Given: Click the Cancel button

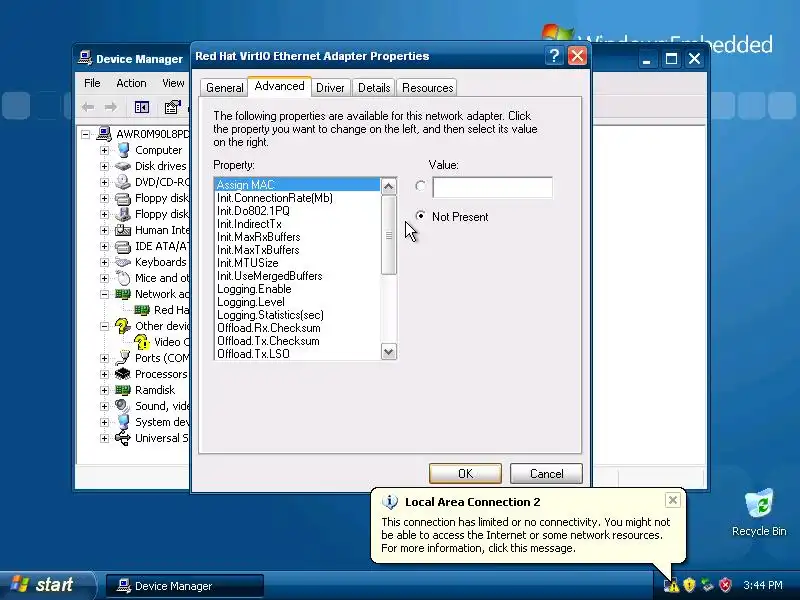Looking at the screenshot, I should (546, 473).
